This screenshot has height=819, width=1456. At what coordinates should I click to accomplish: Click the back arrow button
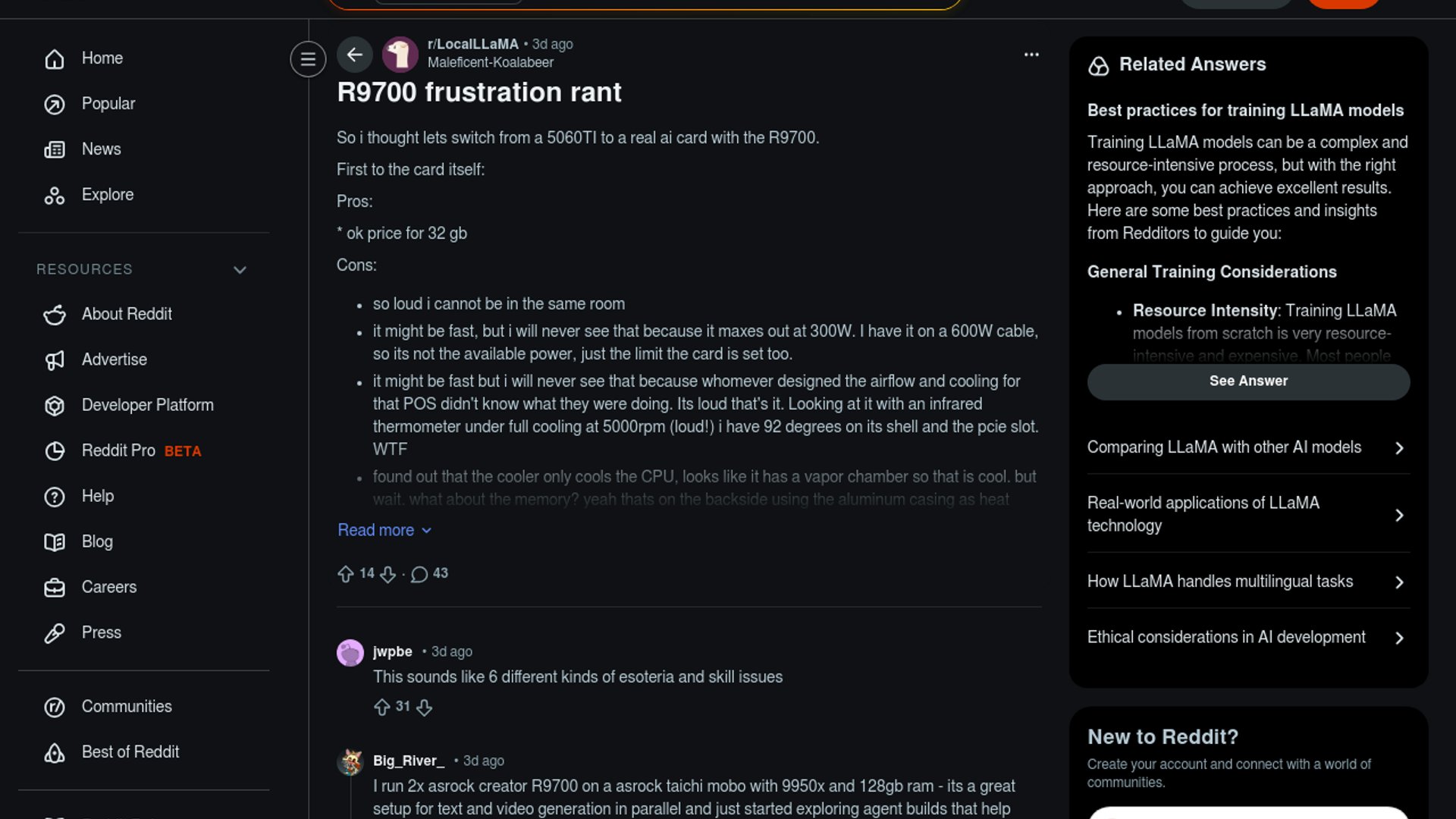pos(354,55)
